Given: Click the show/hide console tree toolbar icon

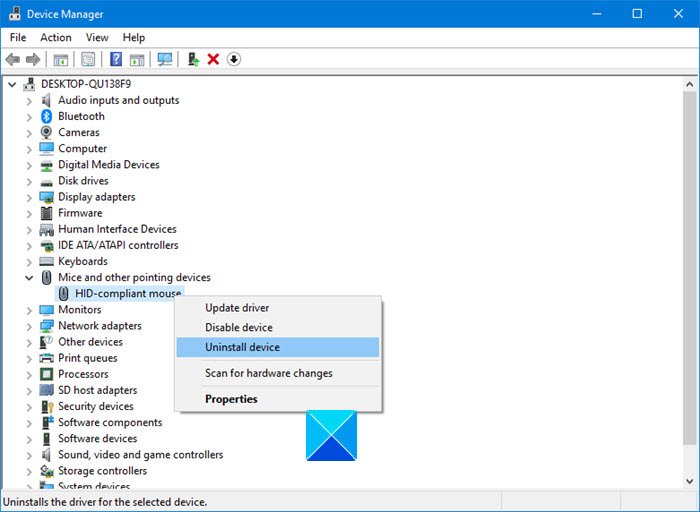Looking at the screenshot, I should click(x=61, y=60).
